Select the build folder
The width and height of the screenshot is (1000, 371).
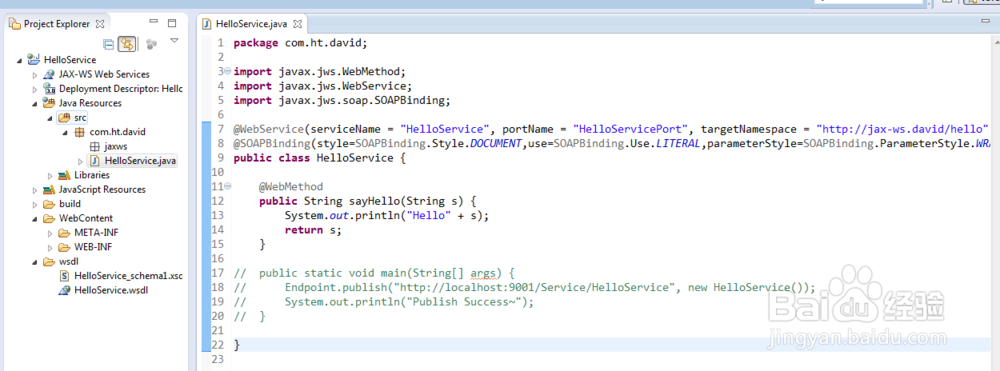click(x=70, y=205)
